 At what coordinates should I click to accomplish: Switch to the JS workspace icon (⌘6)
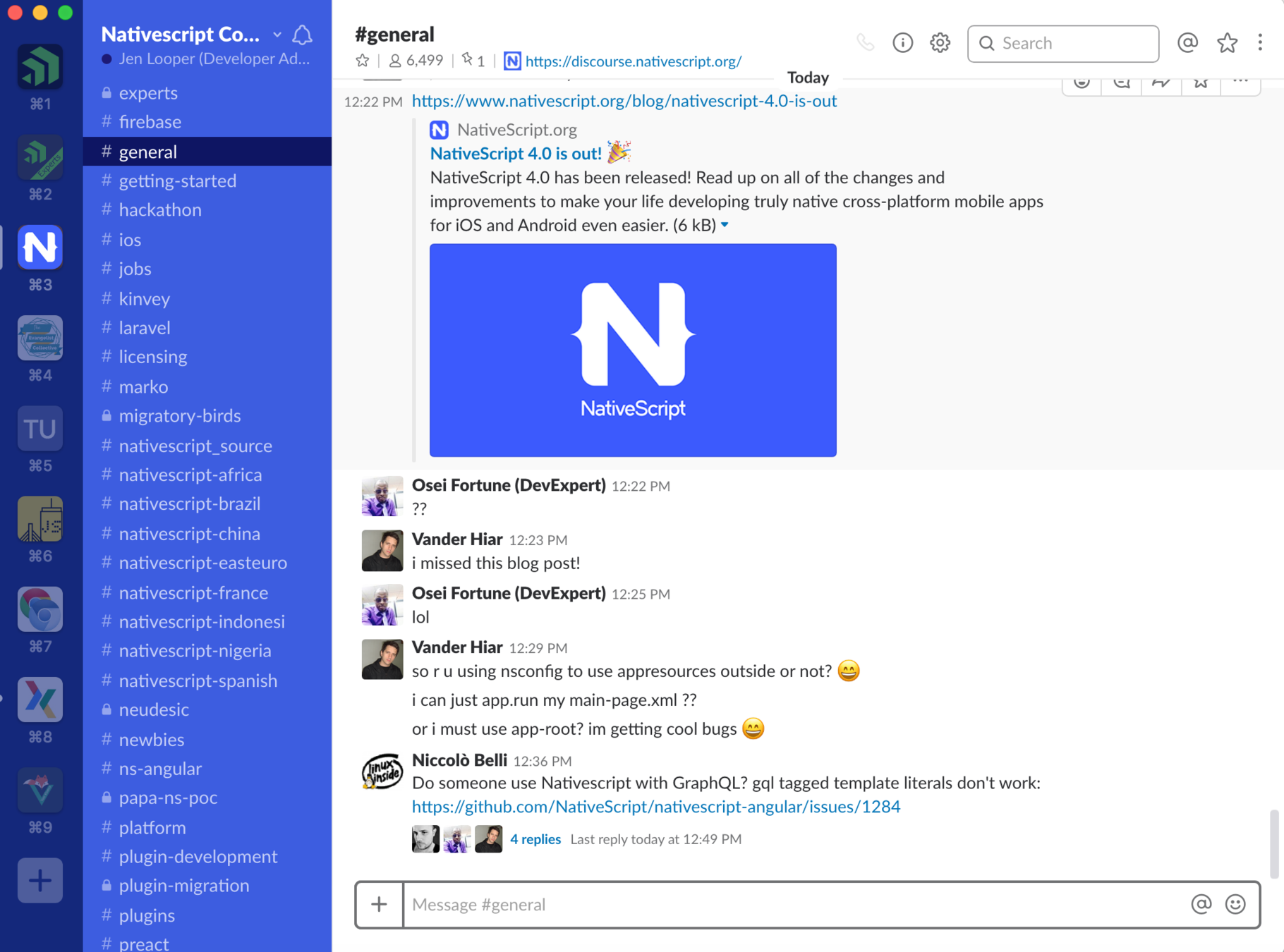click(40, 518)
